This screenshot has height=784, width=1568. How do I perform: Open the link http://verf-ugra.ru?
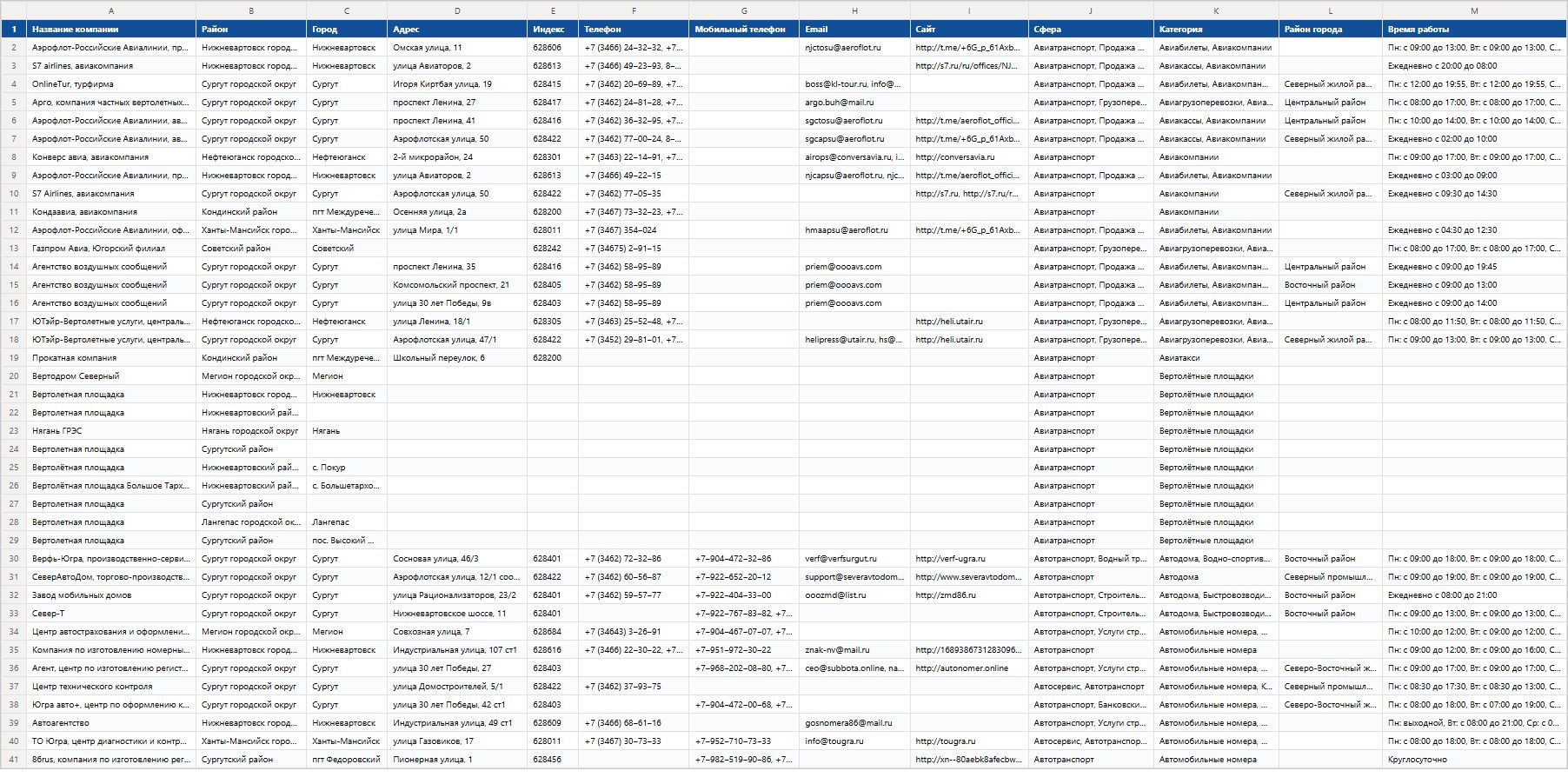(x=951, y=558)
